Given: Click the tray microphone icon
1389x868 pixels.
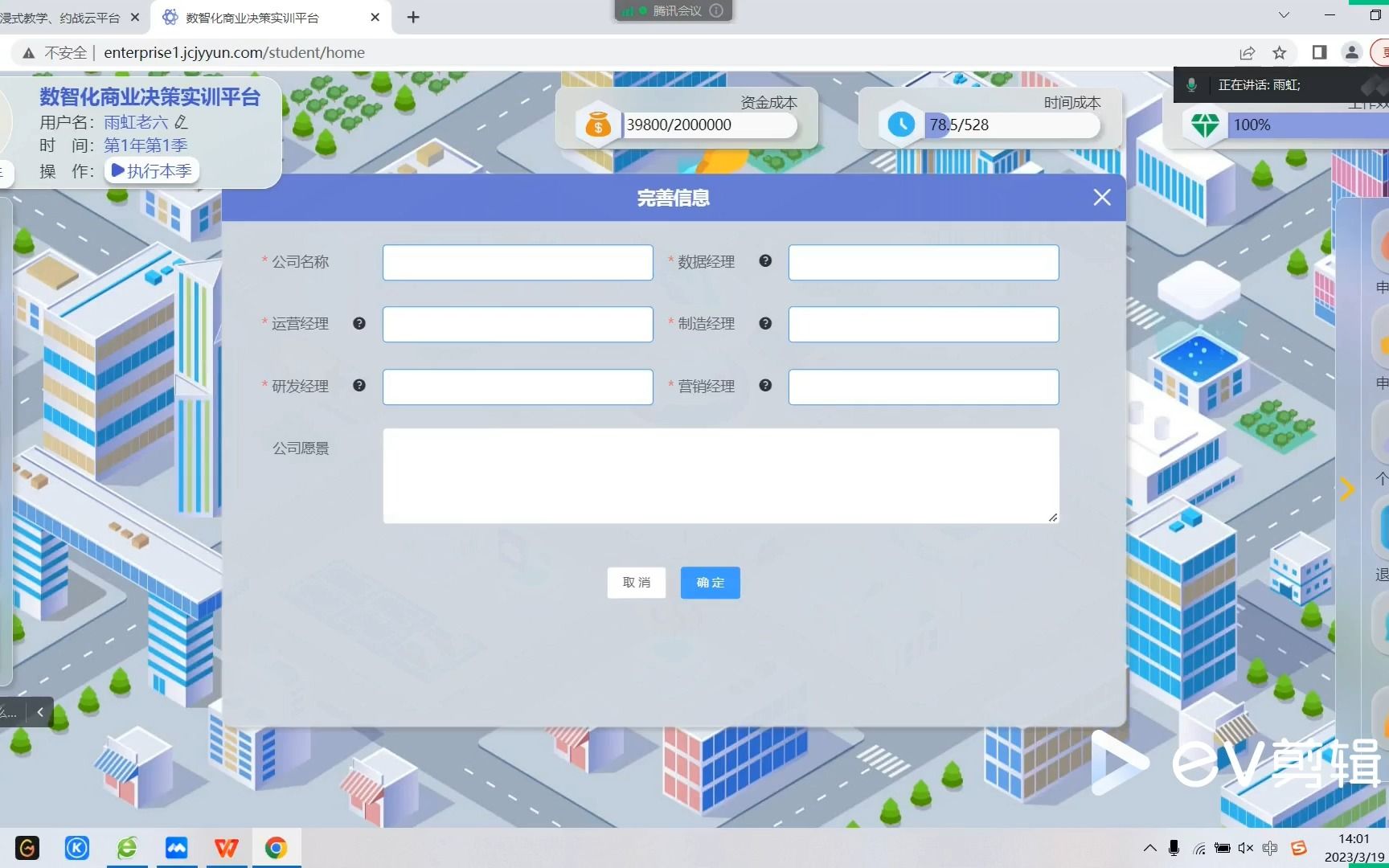Looking at the screenshot, I should (x=1174, y=848).
